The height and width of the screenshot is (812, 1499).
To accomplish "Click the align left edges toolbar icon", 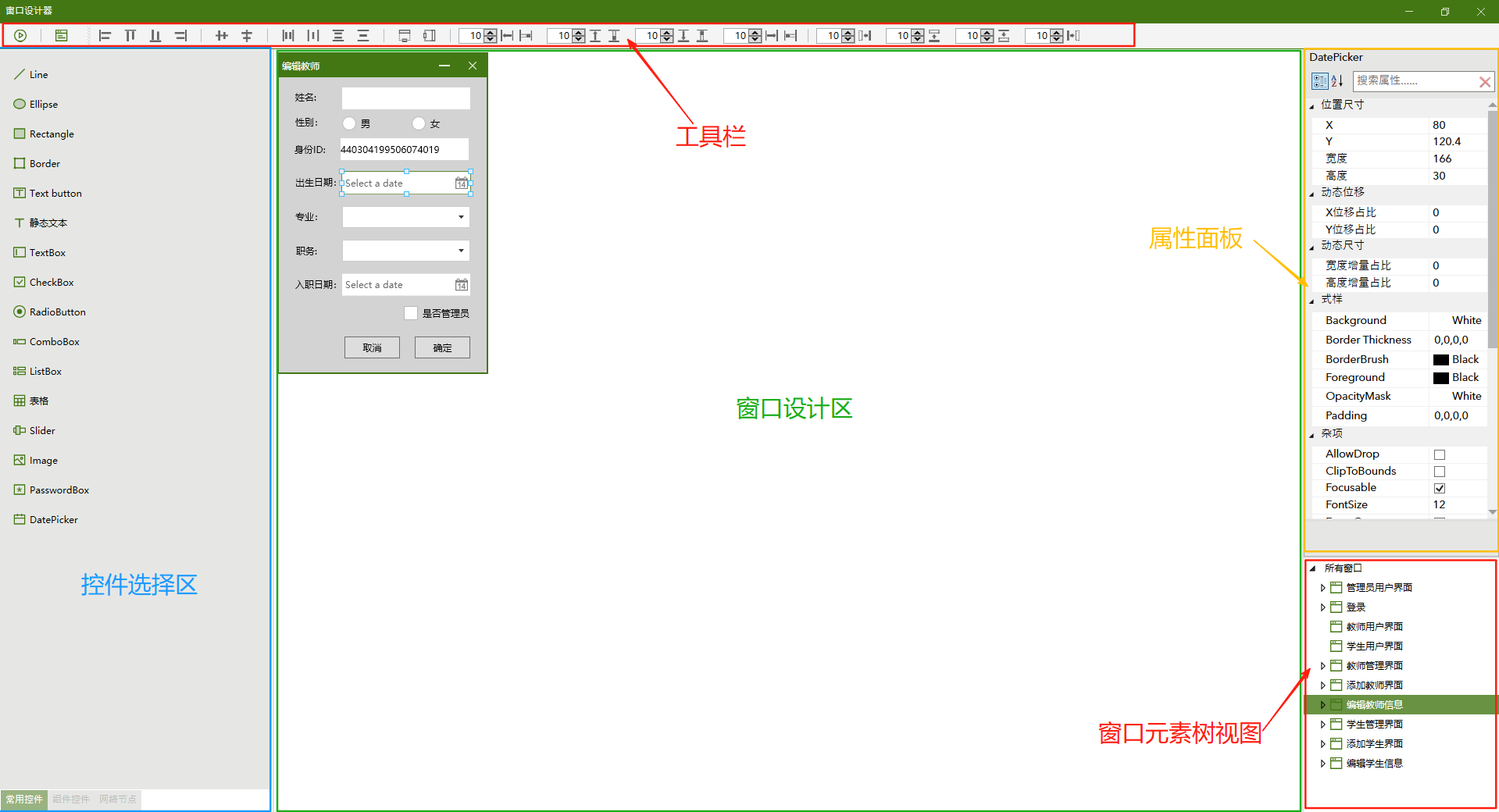I will coord(105,35).
